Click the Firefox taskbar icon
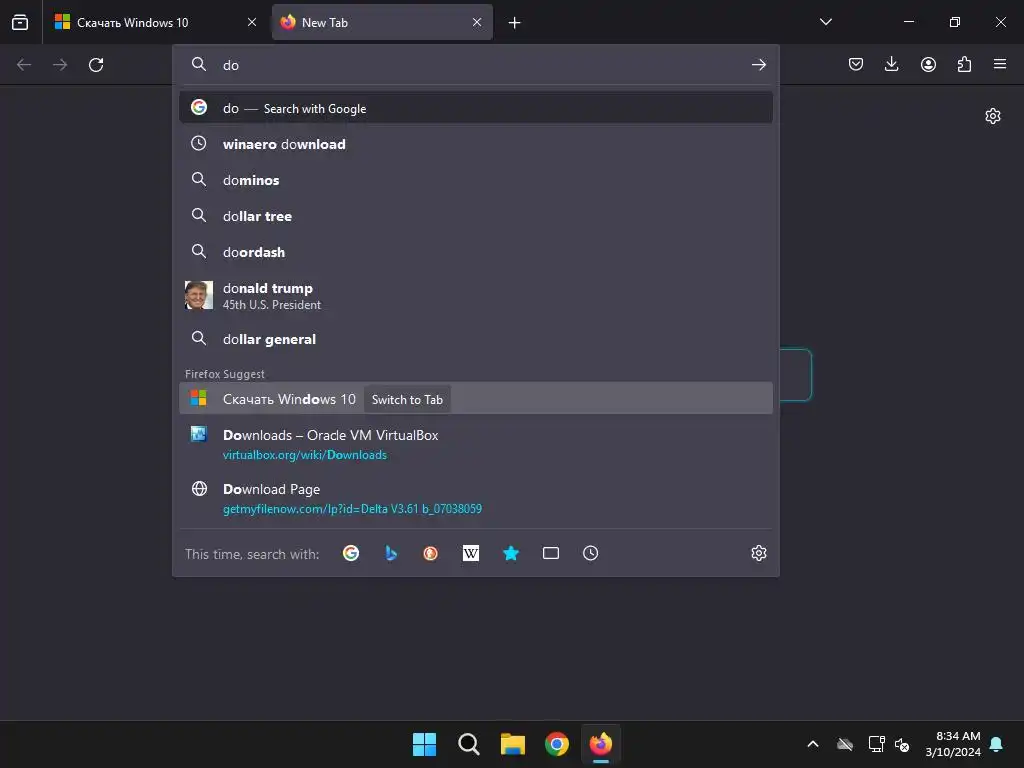The image size is (1024, 768). point(601,744)
